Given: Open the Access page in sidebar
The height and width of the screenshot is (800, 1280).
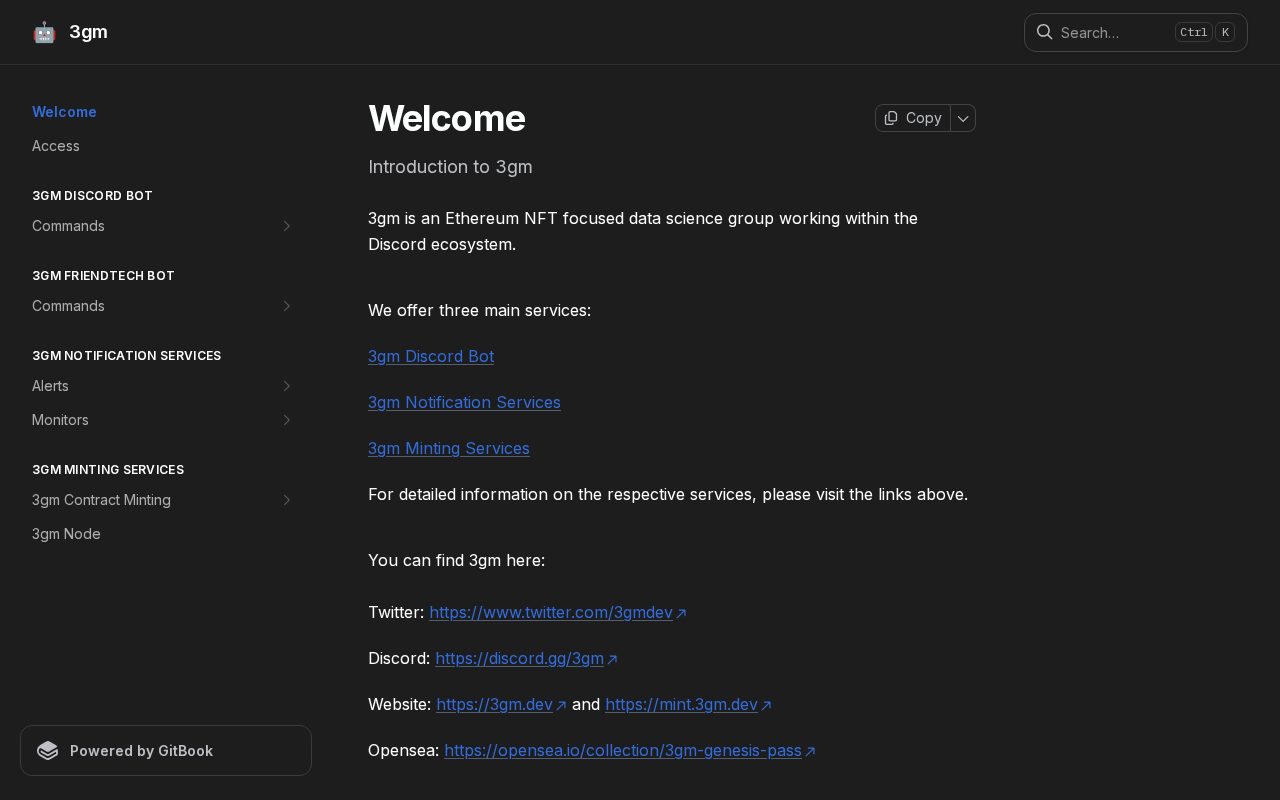Looking at the screenshot, I should click(56, 146).
